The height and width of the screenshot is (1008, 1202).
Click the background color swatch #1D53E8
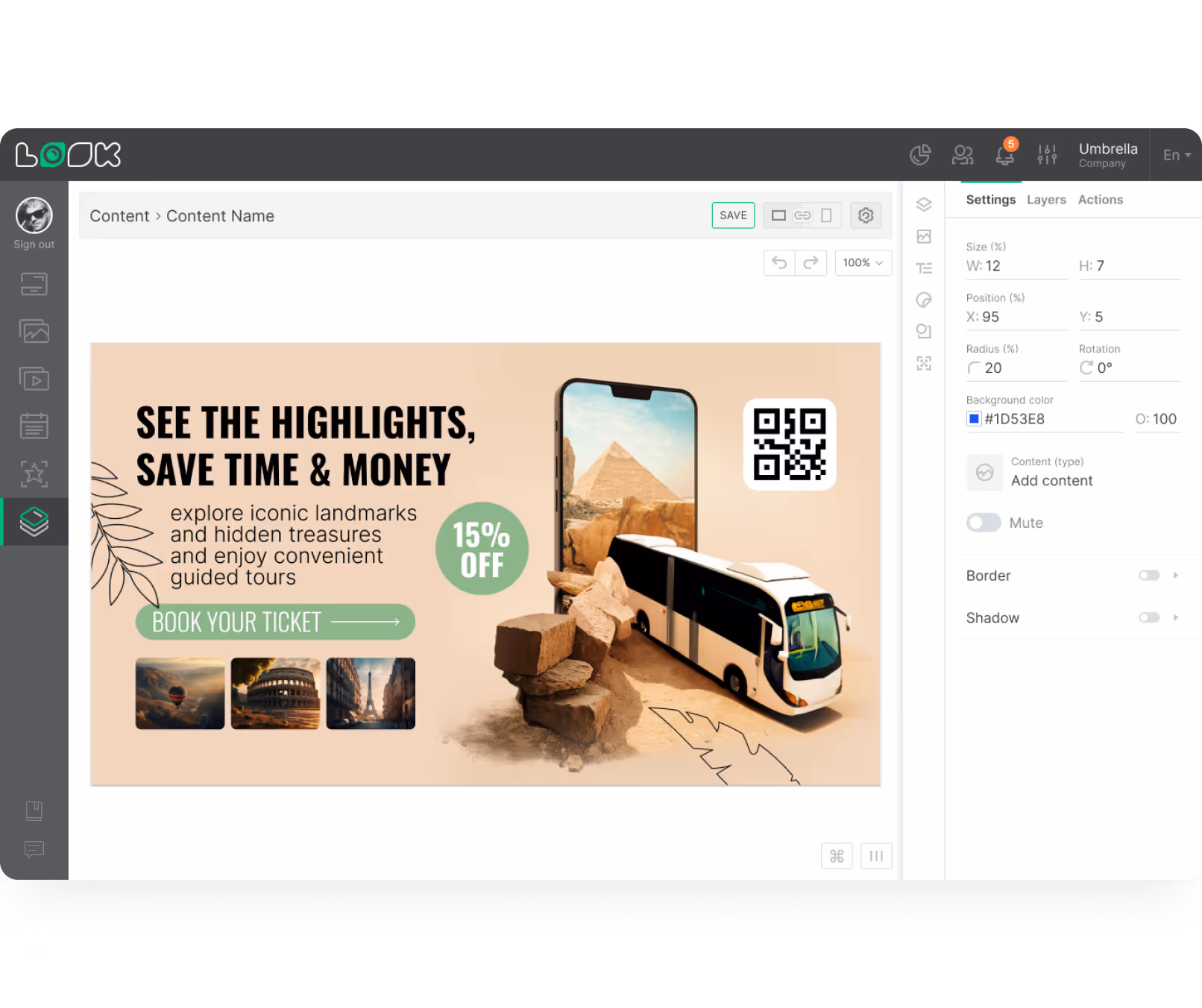pos(974,418)
